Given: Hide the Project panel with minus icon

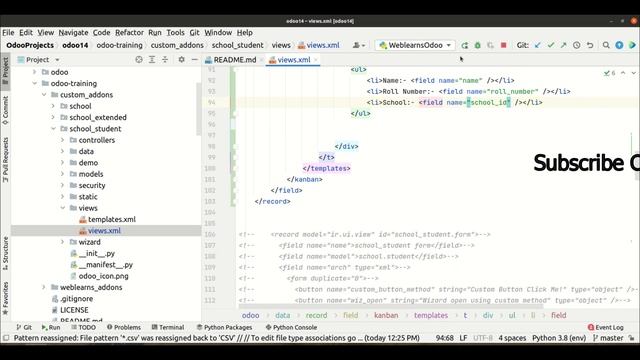Looking at the screenshot, I should click(x=195, y=60).
